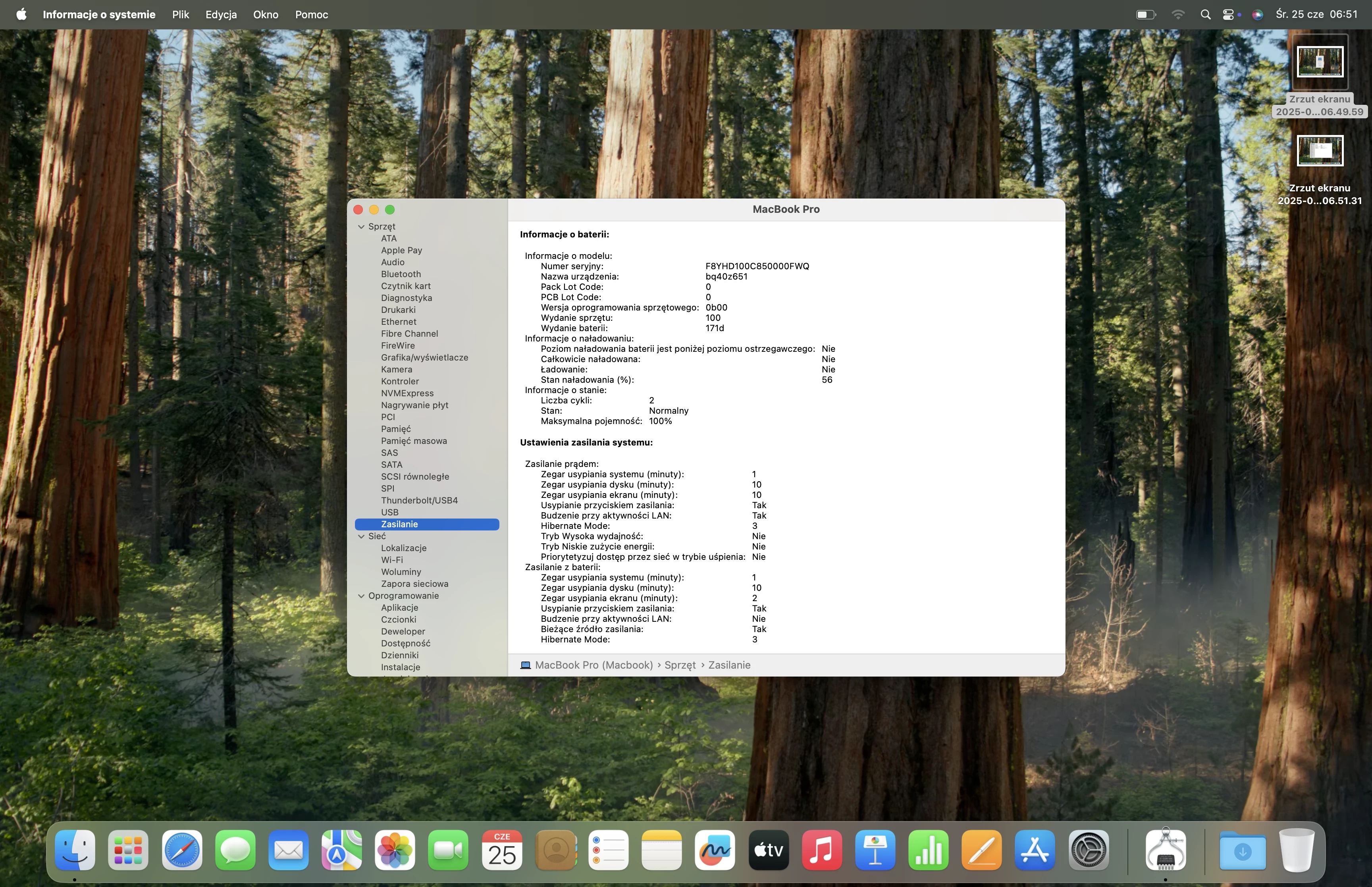
Task: Open Photos app in Dock
Action: pyautogui.click(x=395, y=850)
